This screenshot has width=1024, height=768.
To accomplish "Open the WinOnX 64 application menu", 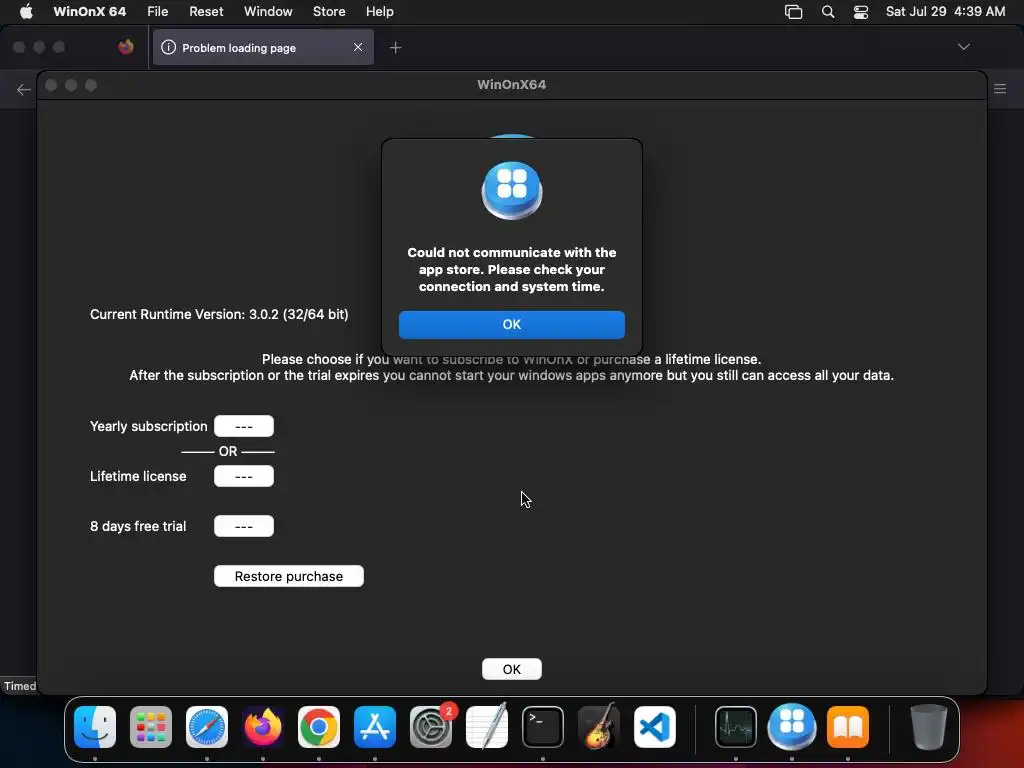I will 89,12.
